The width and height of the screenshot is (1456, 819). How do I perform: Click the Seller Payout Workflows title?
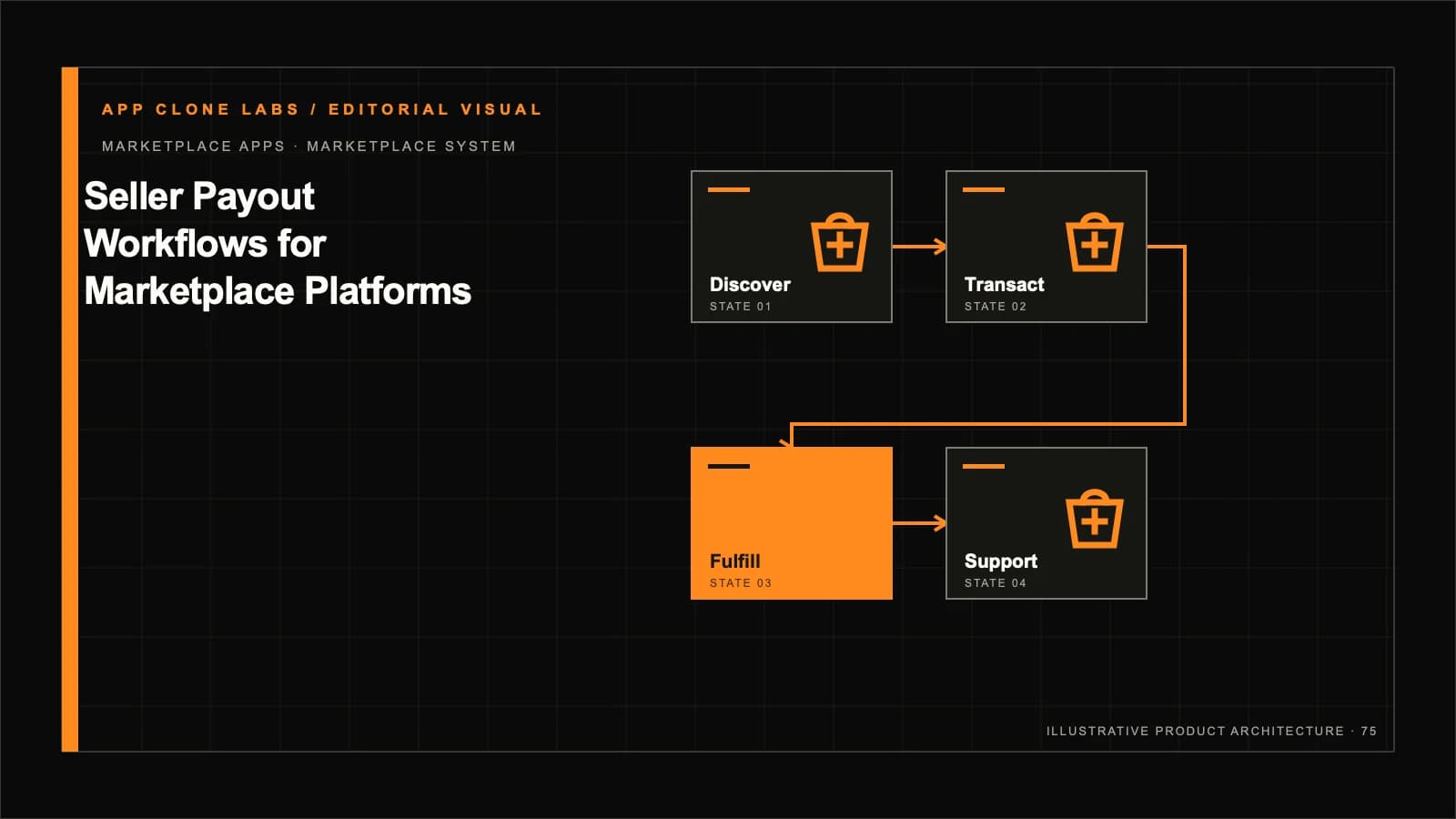tap(278, 244)
